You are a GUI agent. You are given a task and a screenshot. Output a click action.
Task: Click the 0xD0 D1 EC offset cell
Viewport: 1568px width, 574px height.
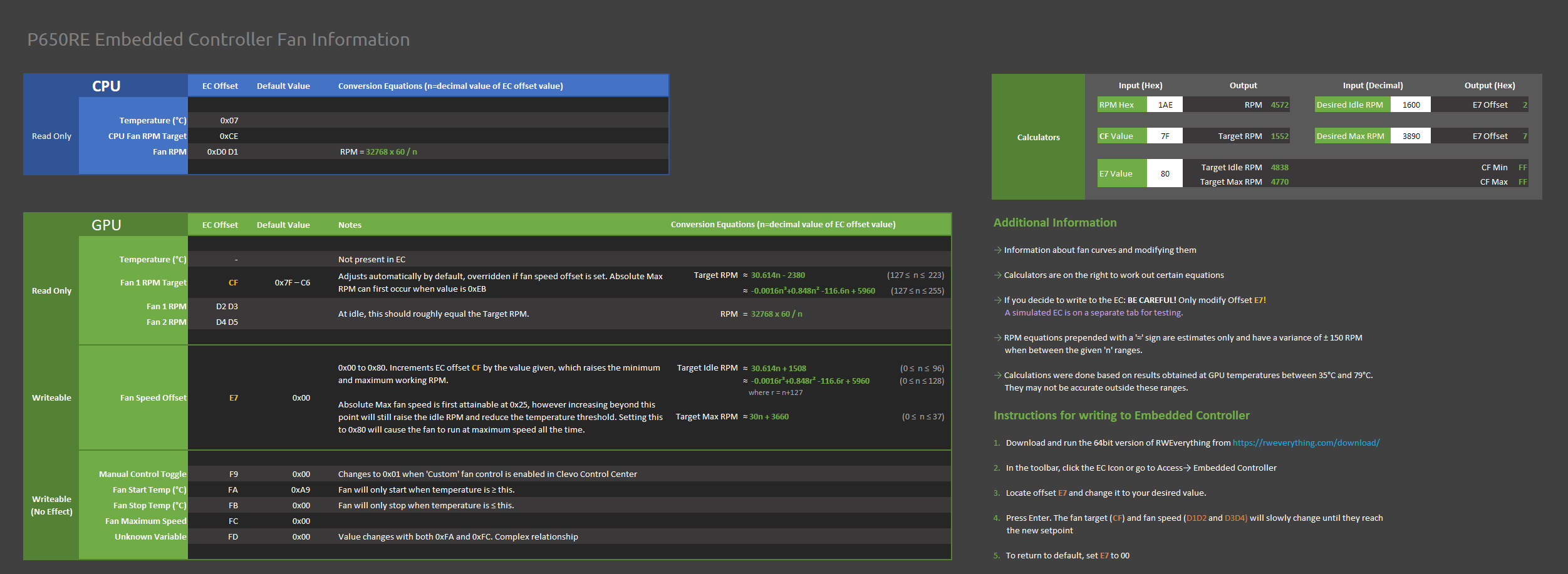coord(222,151)
